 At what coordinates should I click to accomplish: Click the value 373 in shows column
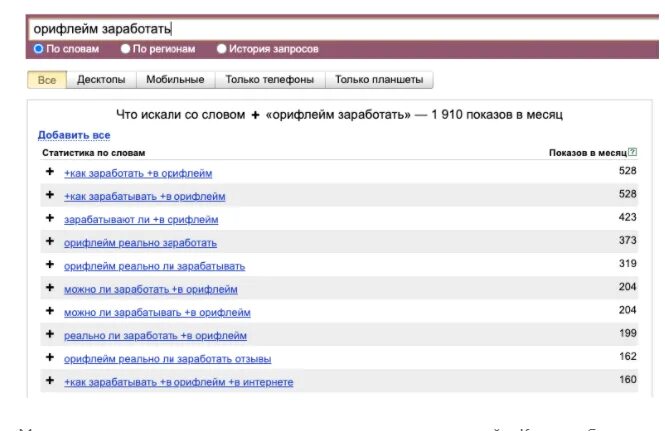(628, 240)
